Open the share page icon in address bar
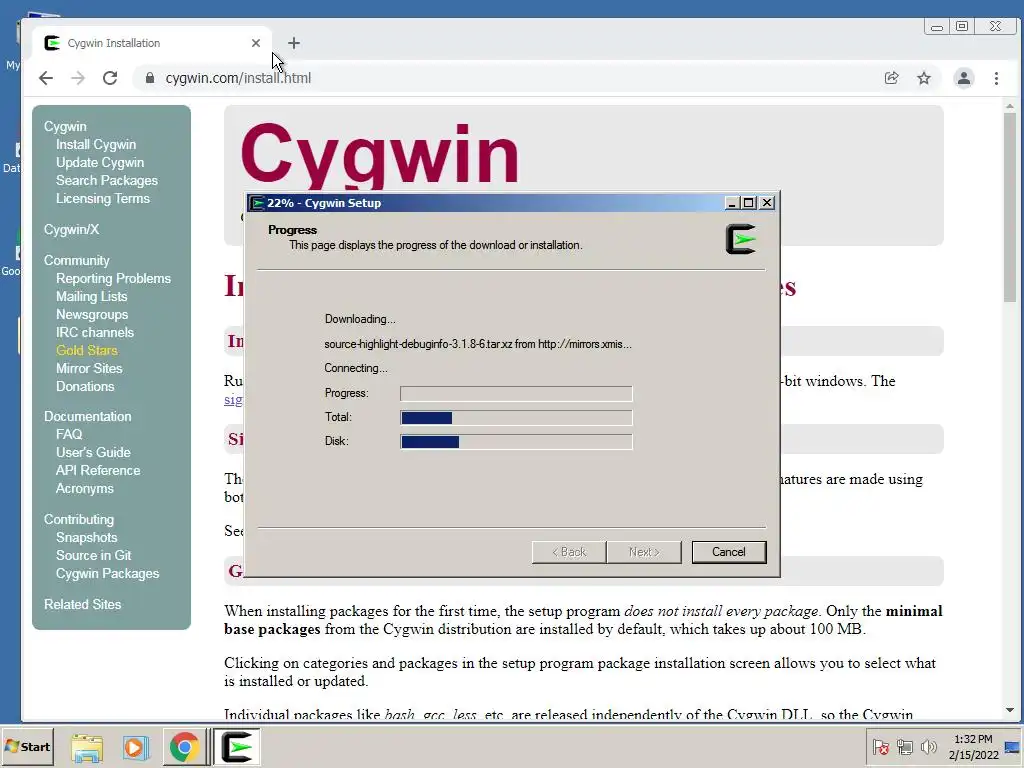Viewport: 1024px width, 768px height. pyautogui.click(x=891, y=78)
